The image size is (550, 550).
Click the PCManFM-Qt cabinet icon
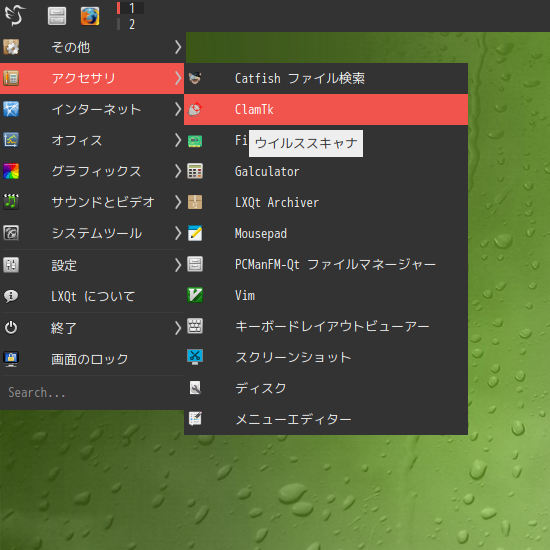(x=195, y=264)
